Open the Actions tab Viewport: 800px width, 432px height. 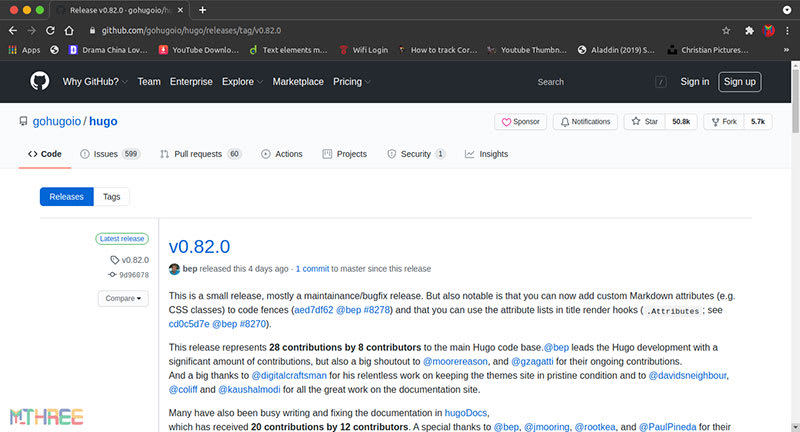pyautogui.click(x=282, y=154)
